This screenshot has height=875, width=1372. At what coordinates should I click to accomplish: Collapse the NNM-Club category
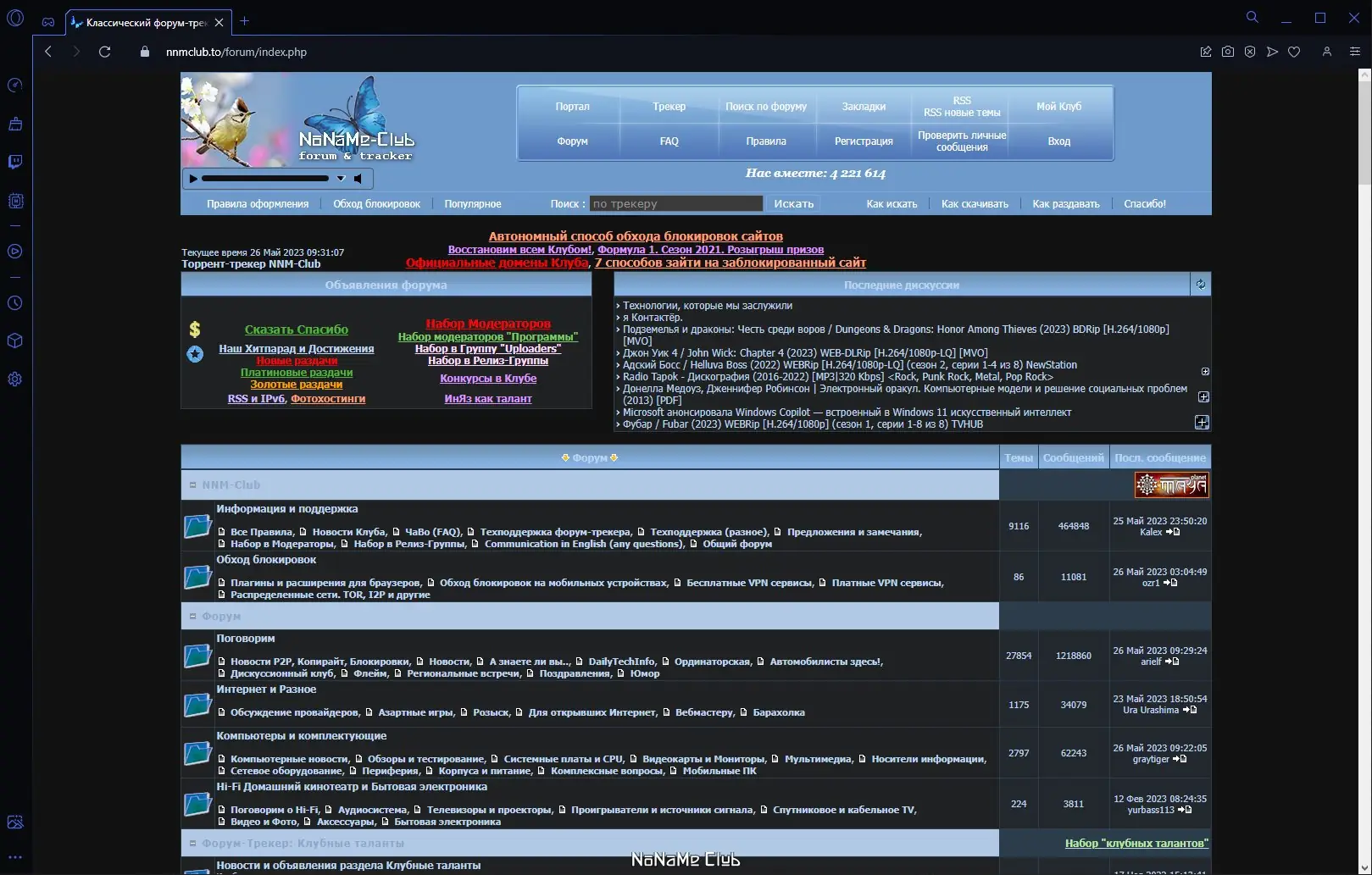pyautogui.click(x=192, y=485)
